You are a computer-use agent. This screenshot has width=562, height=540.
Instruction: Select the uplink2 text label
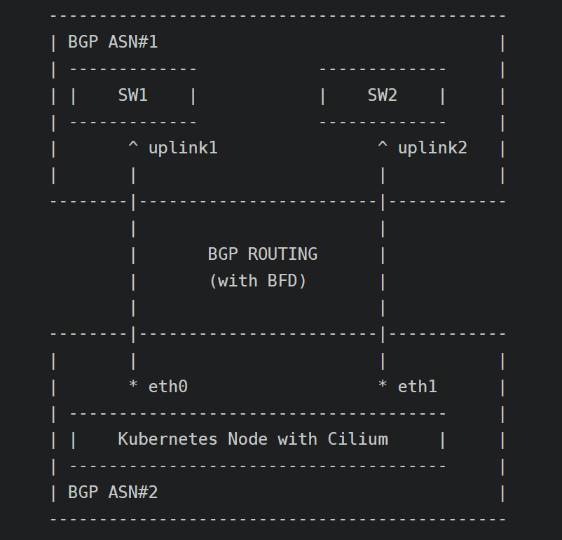pyautogui.click(x=433, y=148)
